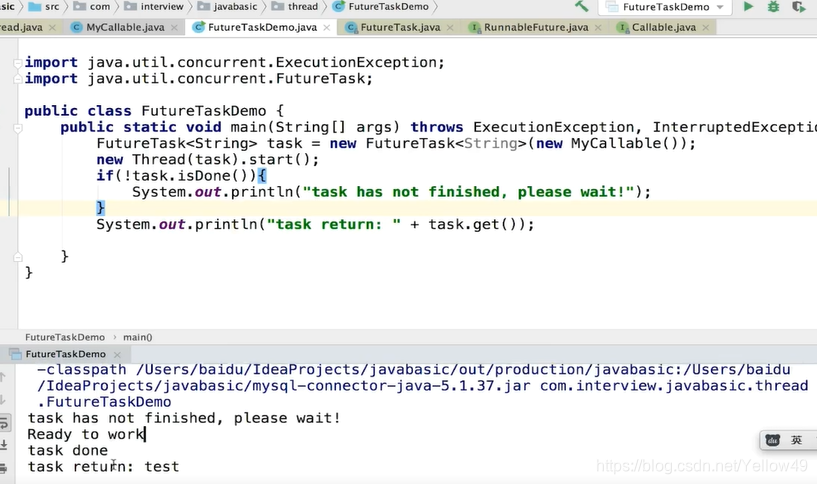Close the MyCallable.java tab
The image size is (817, 484).
pyautogui.click(x=175, y=28)
